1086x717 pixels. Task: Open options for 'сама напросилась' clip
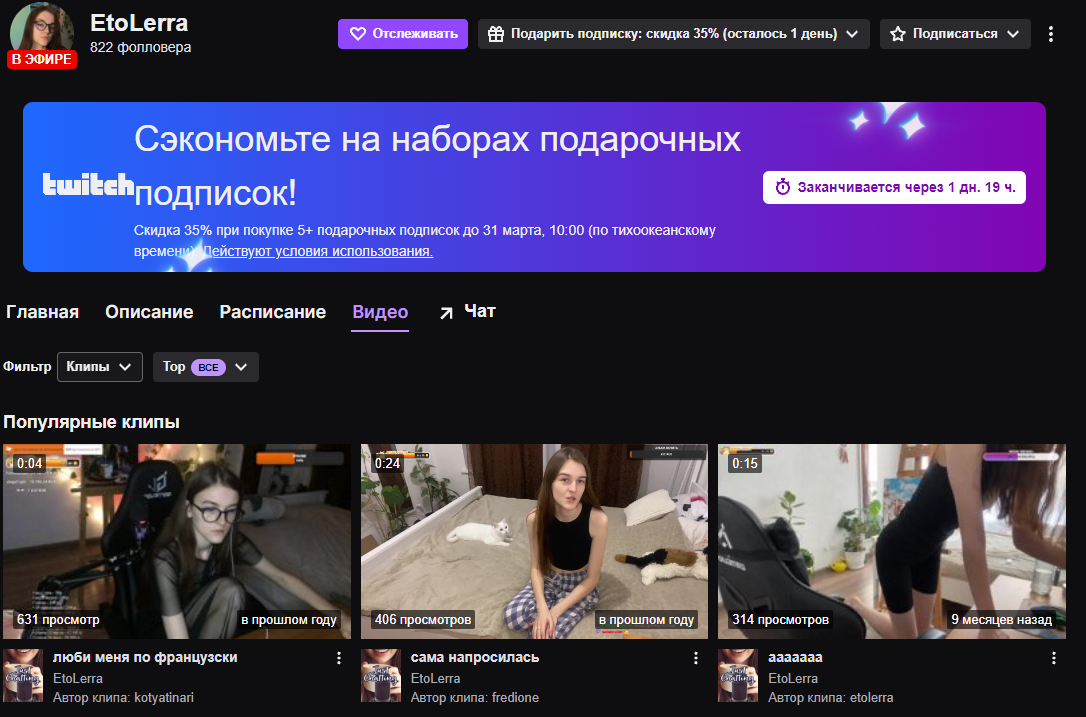[696, 658]
